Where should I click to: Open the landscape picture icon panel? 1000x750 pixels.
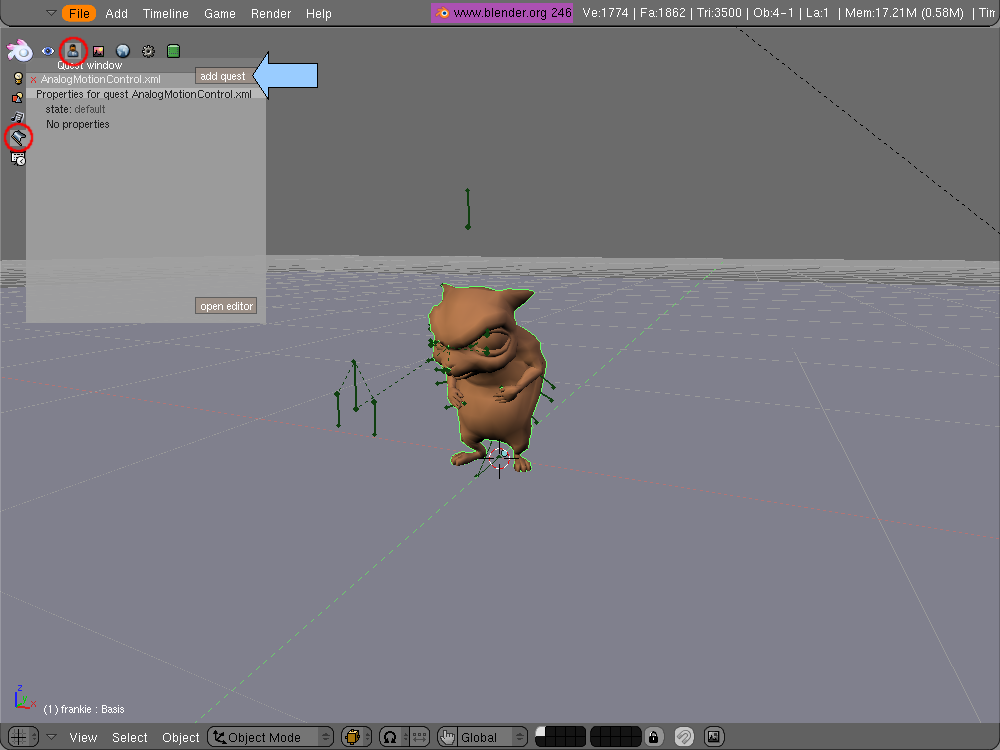[98, 51]
